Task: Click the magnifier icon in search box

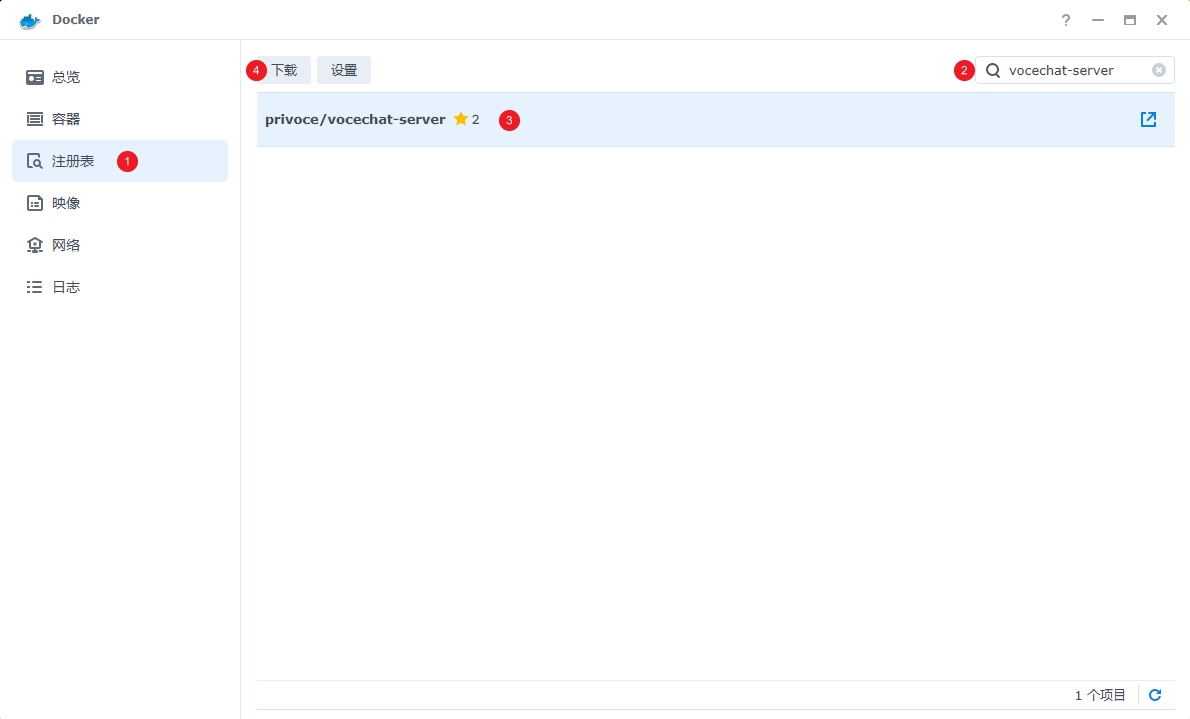Action: pos(992,70)
